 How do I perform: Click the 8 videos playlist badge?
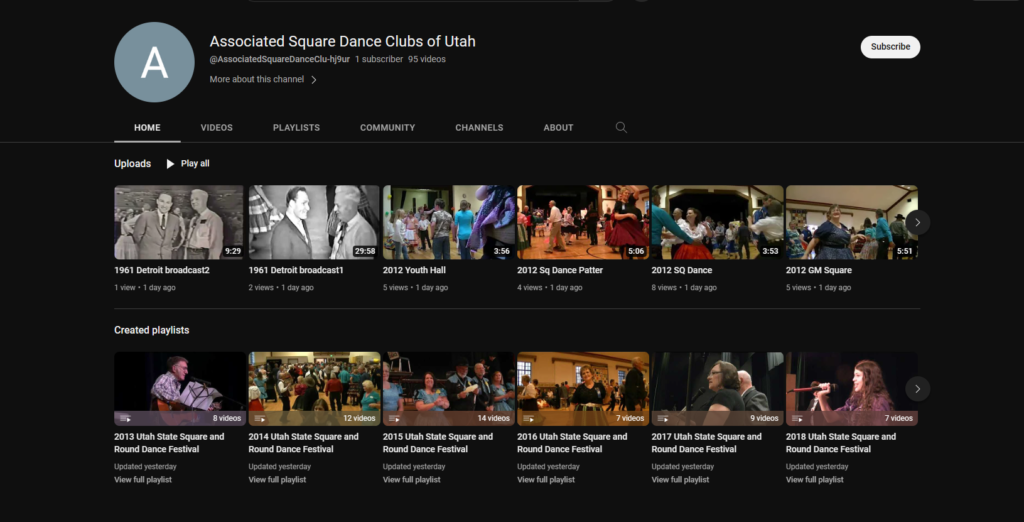coord(227,418)
